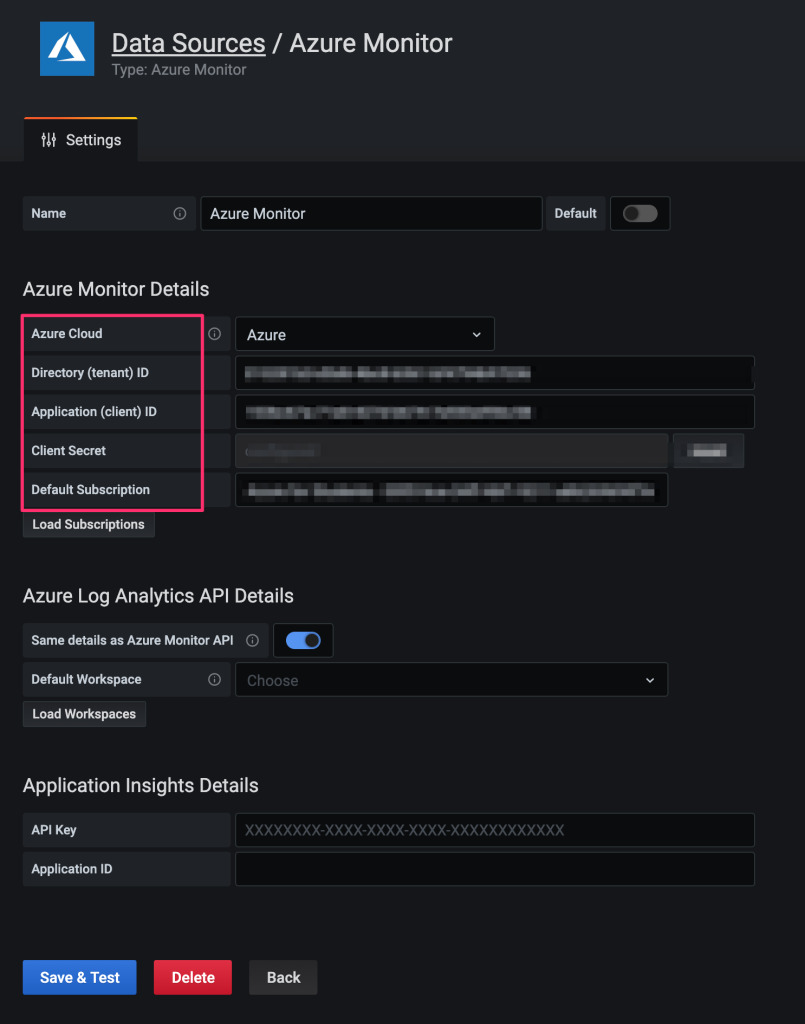The width and height of the screenshot is (805, 1024).
Task: Focus the Application ID input under Application Insights
Action: (x=495, y=869)
